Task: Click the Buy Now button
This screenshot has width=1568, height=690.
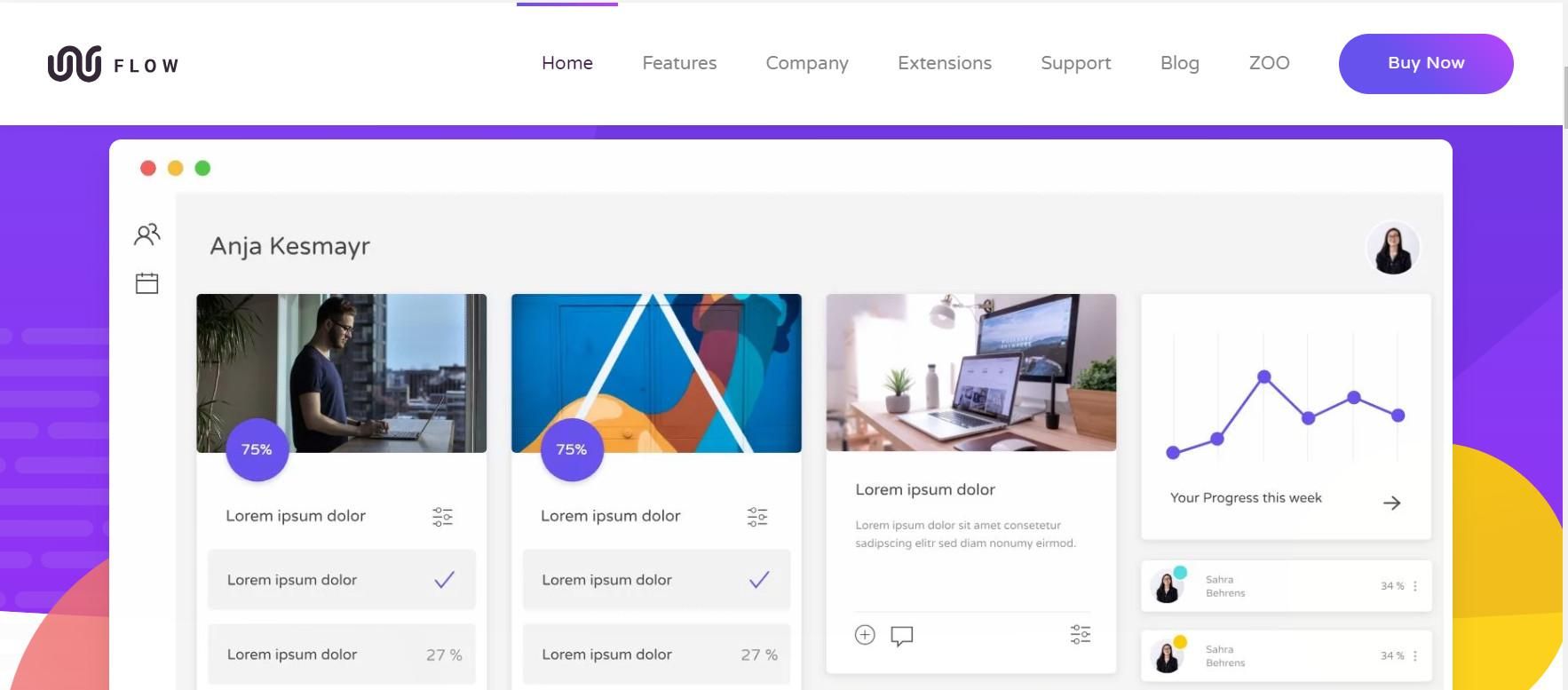Action: [x=1426, y=63]
